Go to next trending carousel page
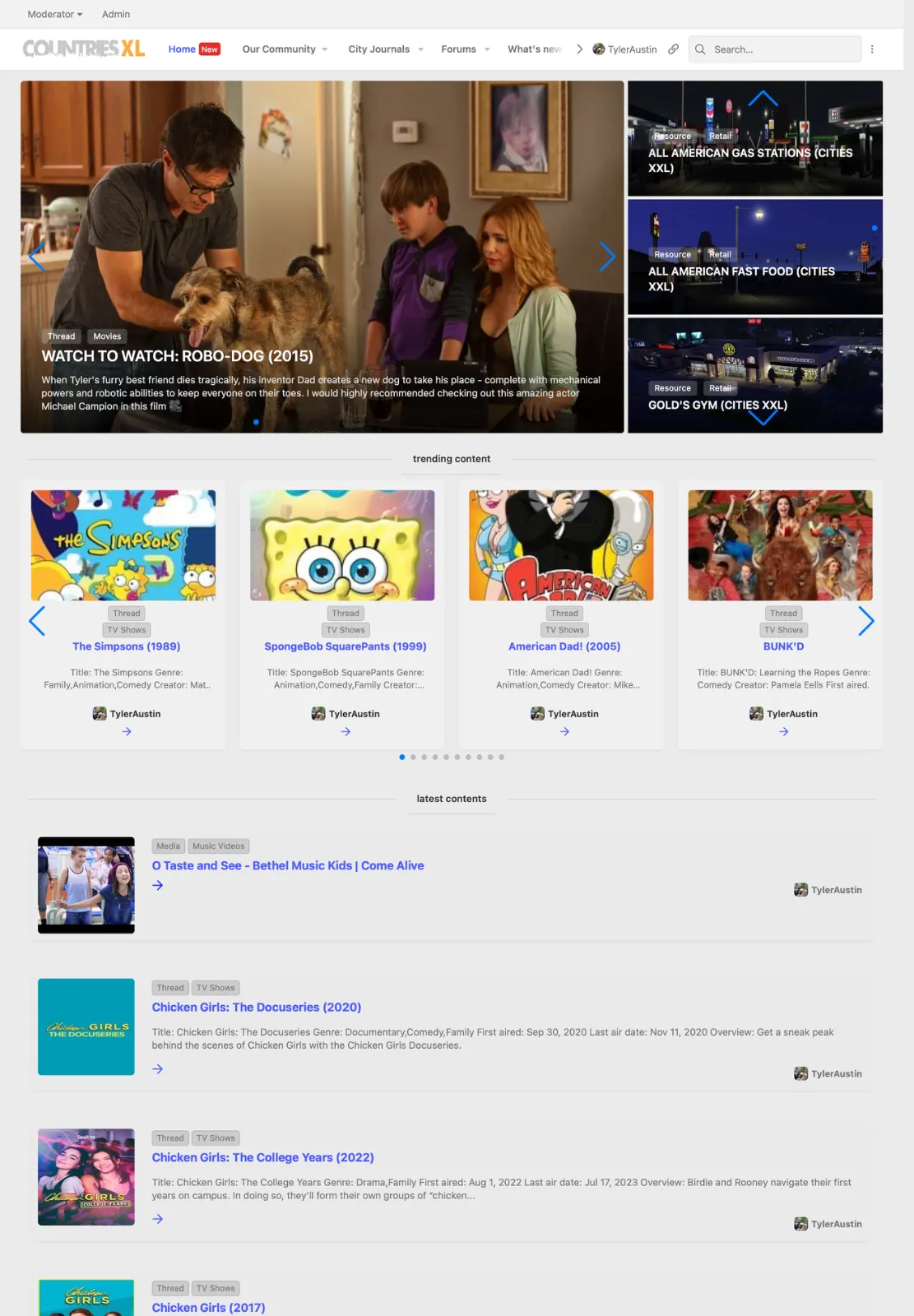The image size is (914, 1316). tap(865, 621)
